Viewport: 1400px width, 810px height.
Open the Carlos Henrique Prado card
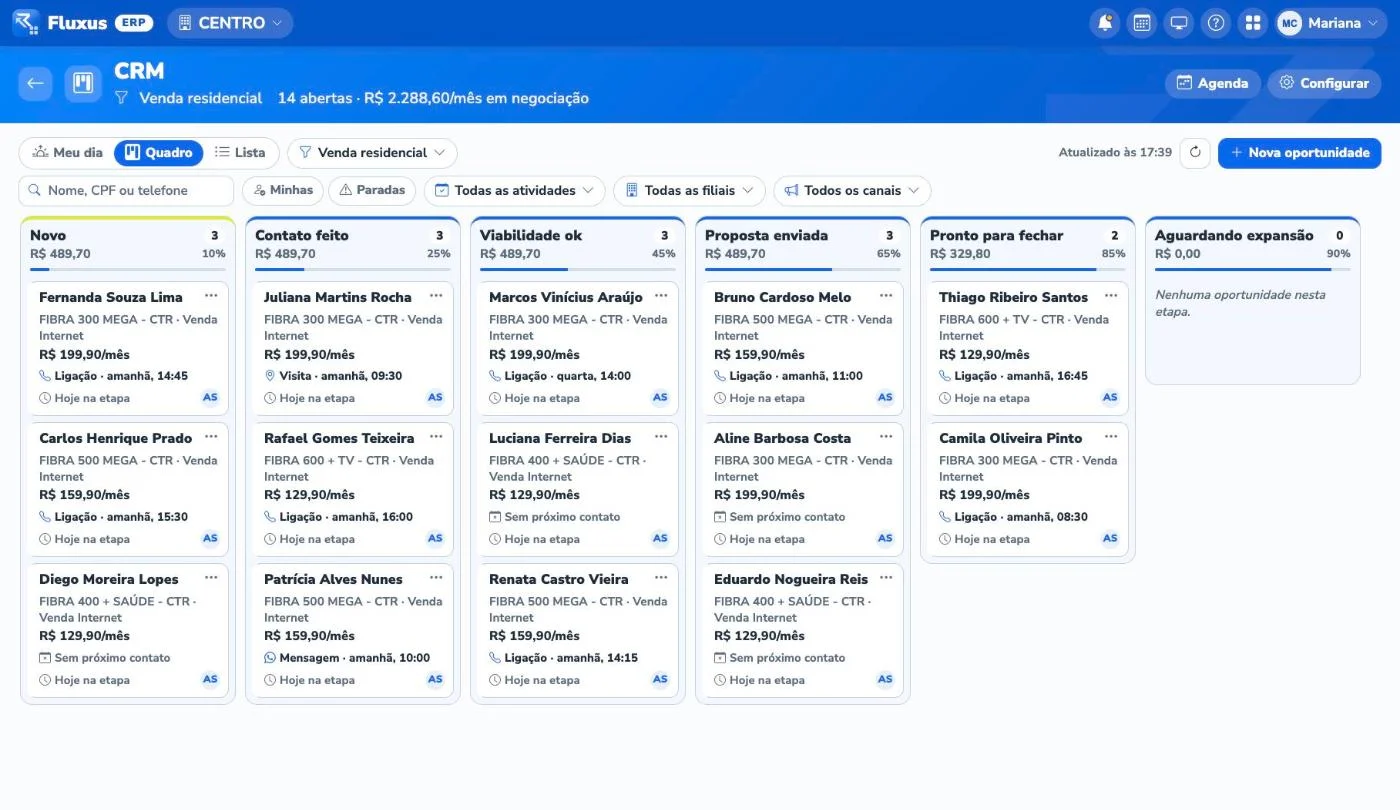(128, 489)
